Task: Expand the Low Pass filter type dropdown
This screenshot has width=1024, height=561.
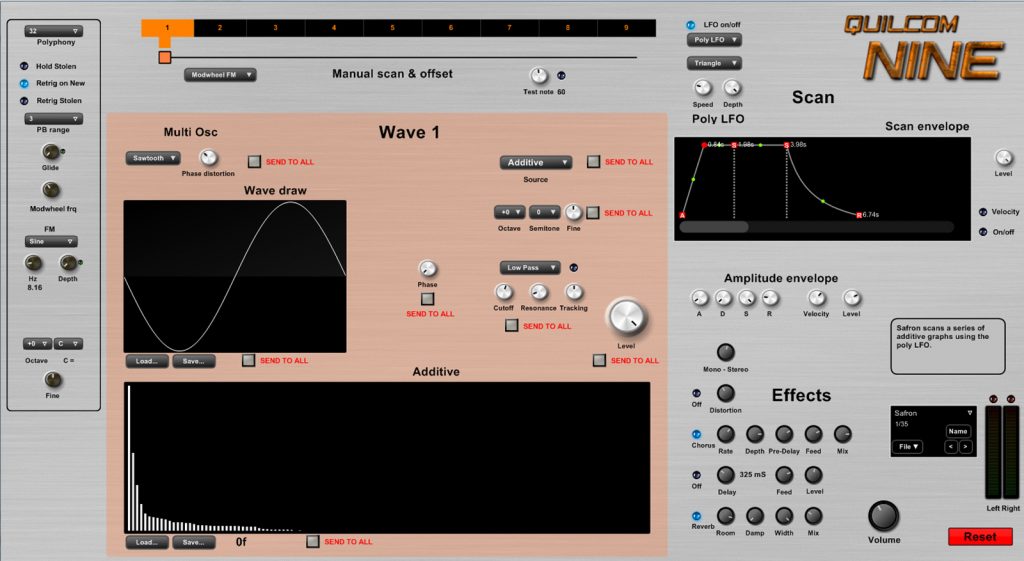Action: pos(530,267)
